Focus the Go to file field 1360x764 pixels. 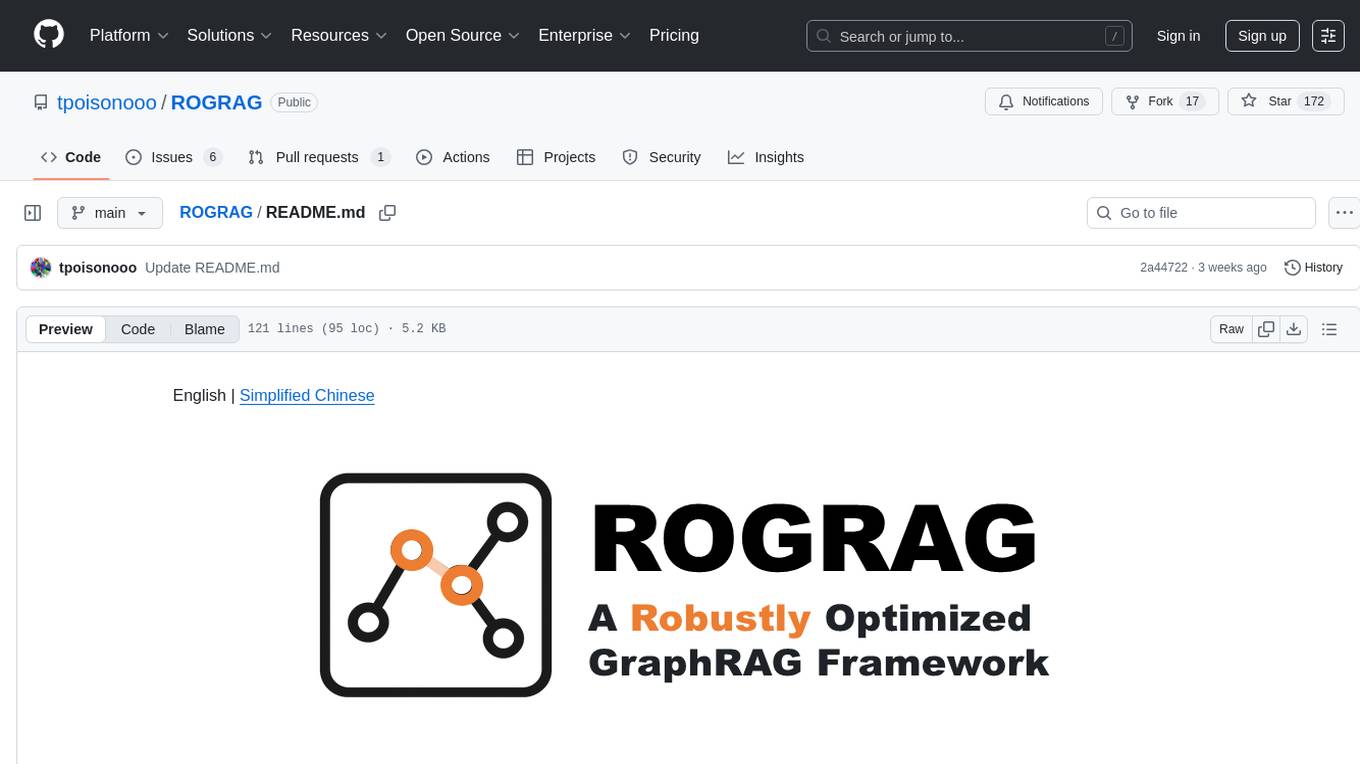pyautogui.click(x=1201, y=213)
